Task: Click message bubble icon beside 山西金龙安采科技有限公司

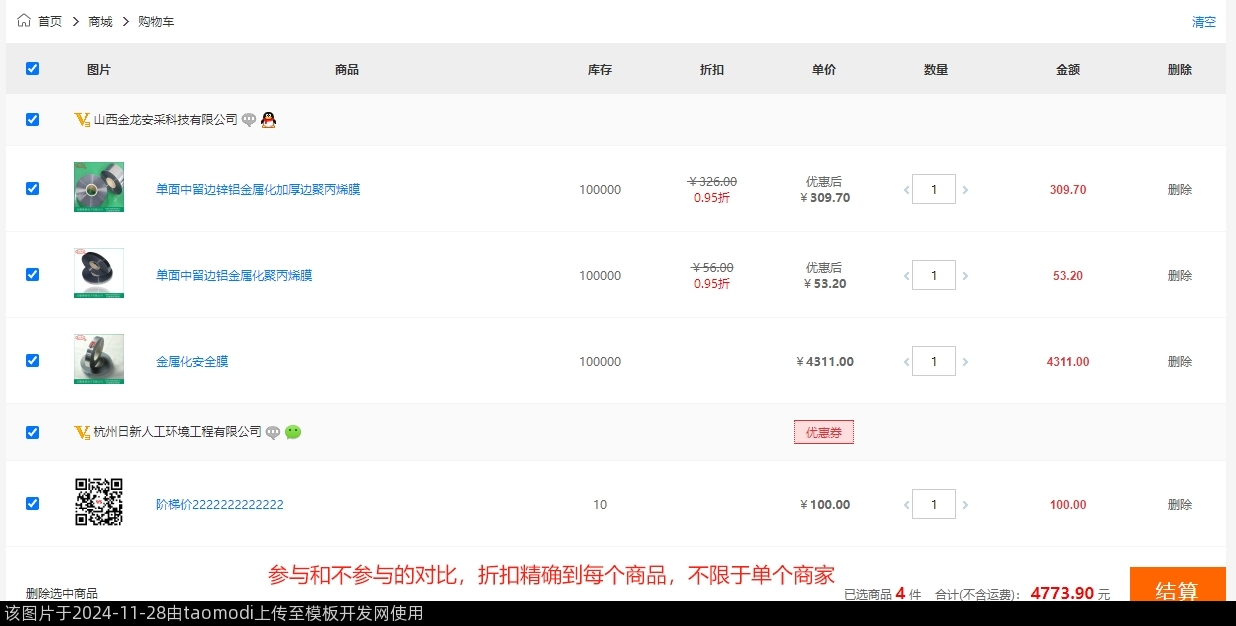Action: 249,120
